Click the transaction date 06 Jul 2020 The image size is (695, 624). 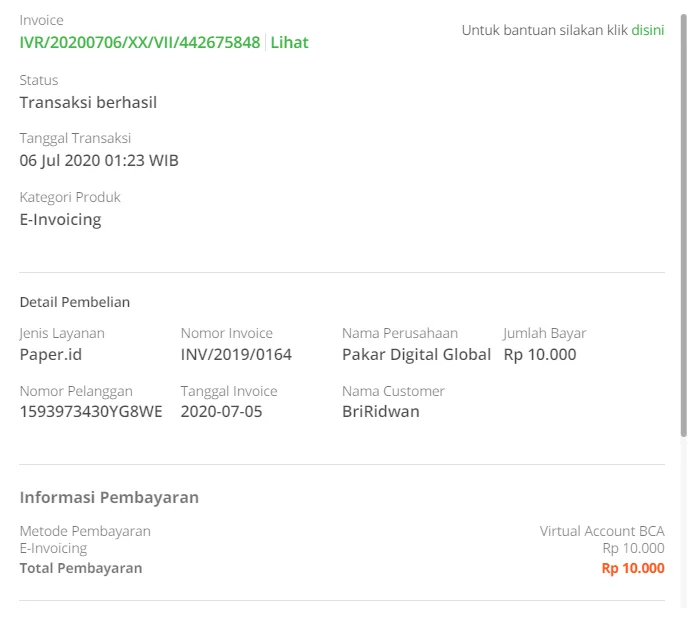click(x=99, y=160)
